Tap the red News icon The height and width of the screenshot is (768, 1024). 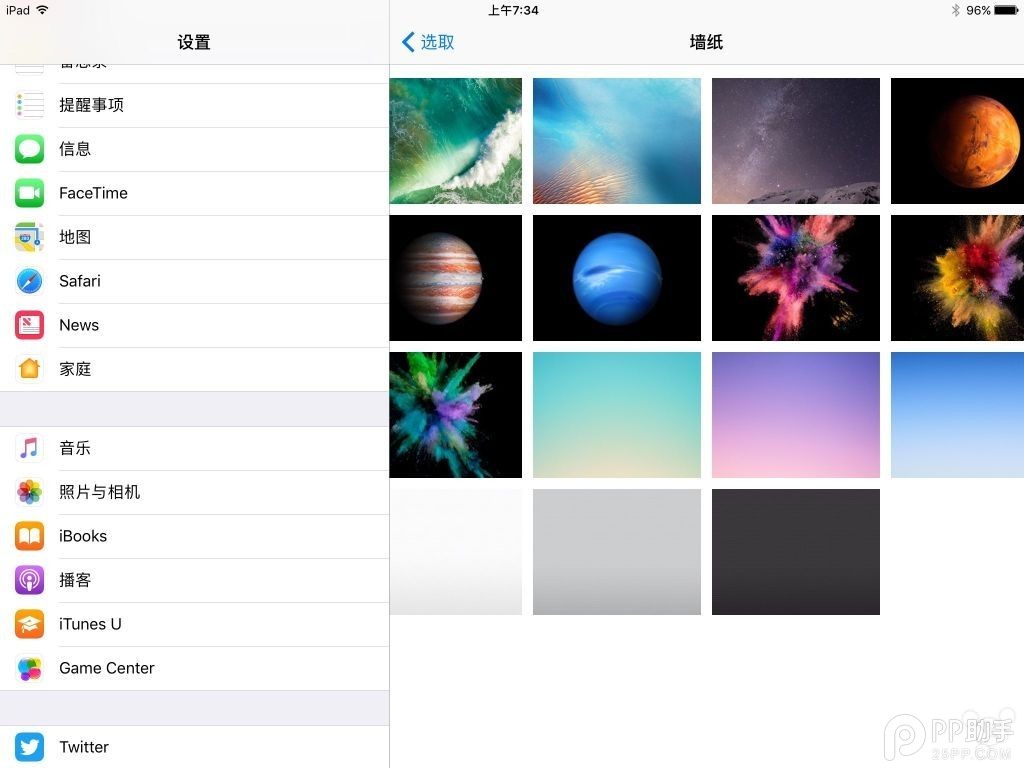pyautogui.click(x=29, y=325)
